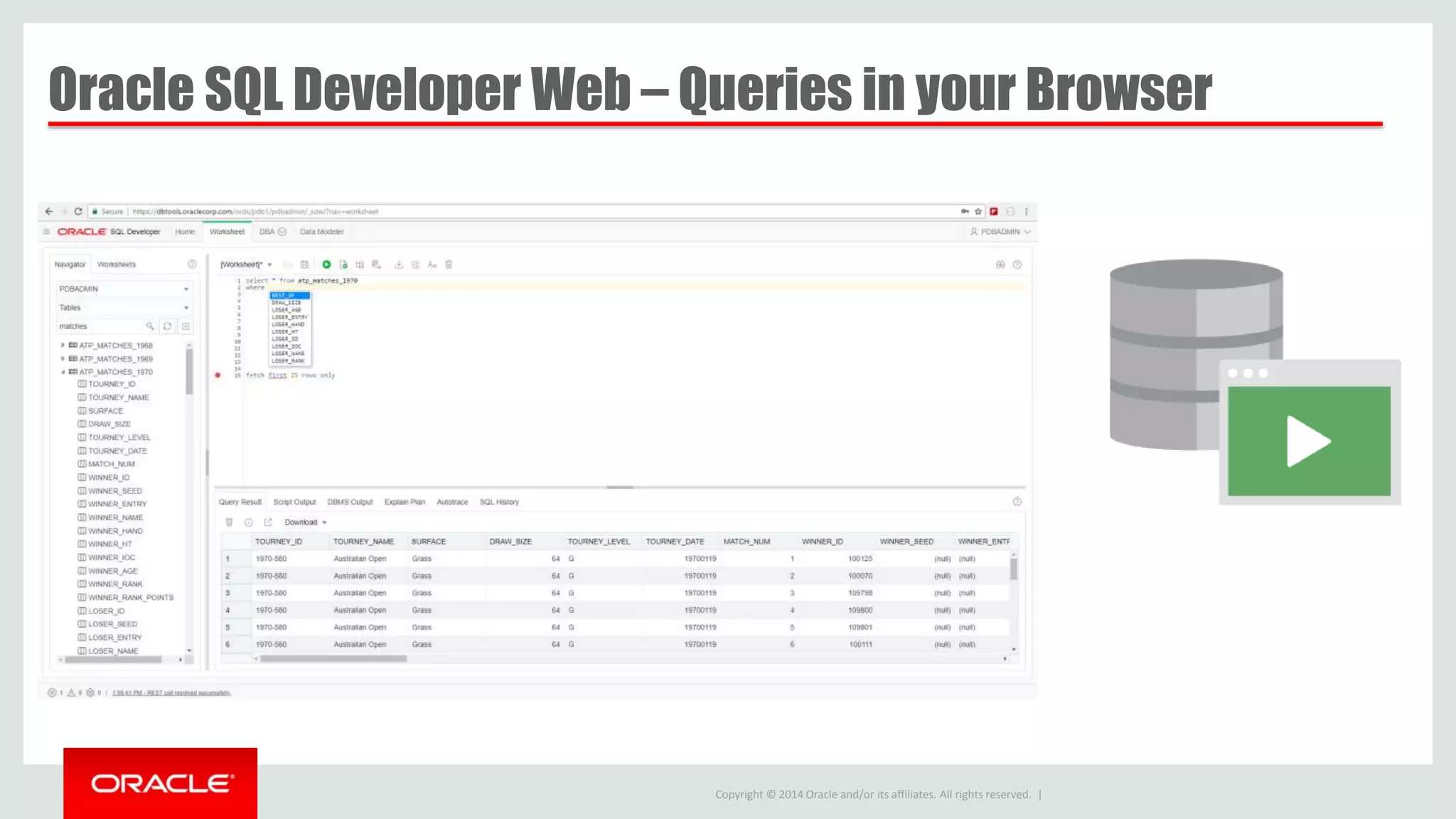Click the red breakpoint marker at line 15

218,375
